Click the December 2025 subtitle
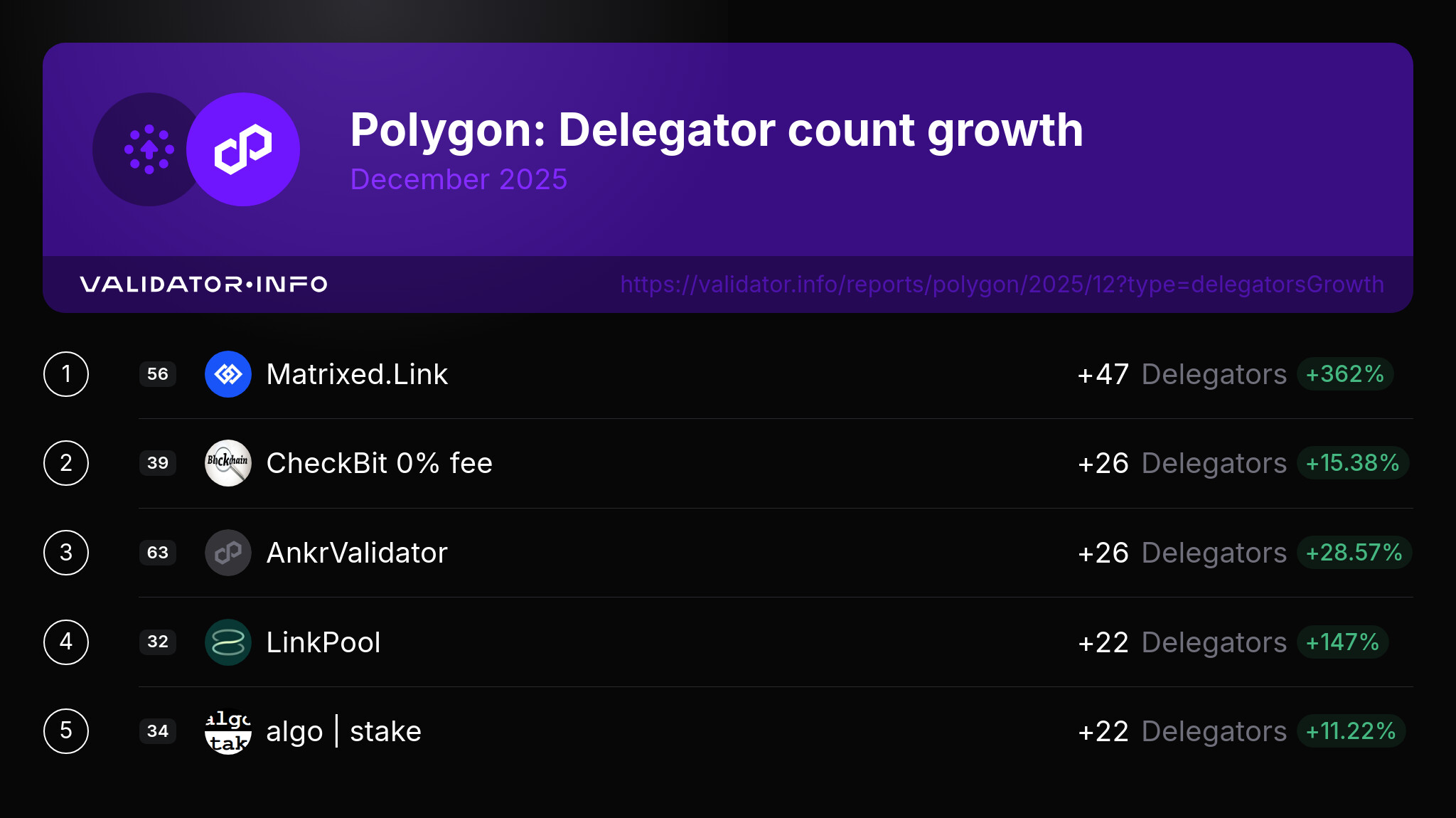Viewport: 1456px width, 818px height. [459, 179]
